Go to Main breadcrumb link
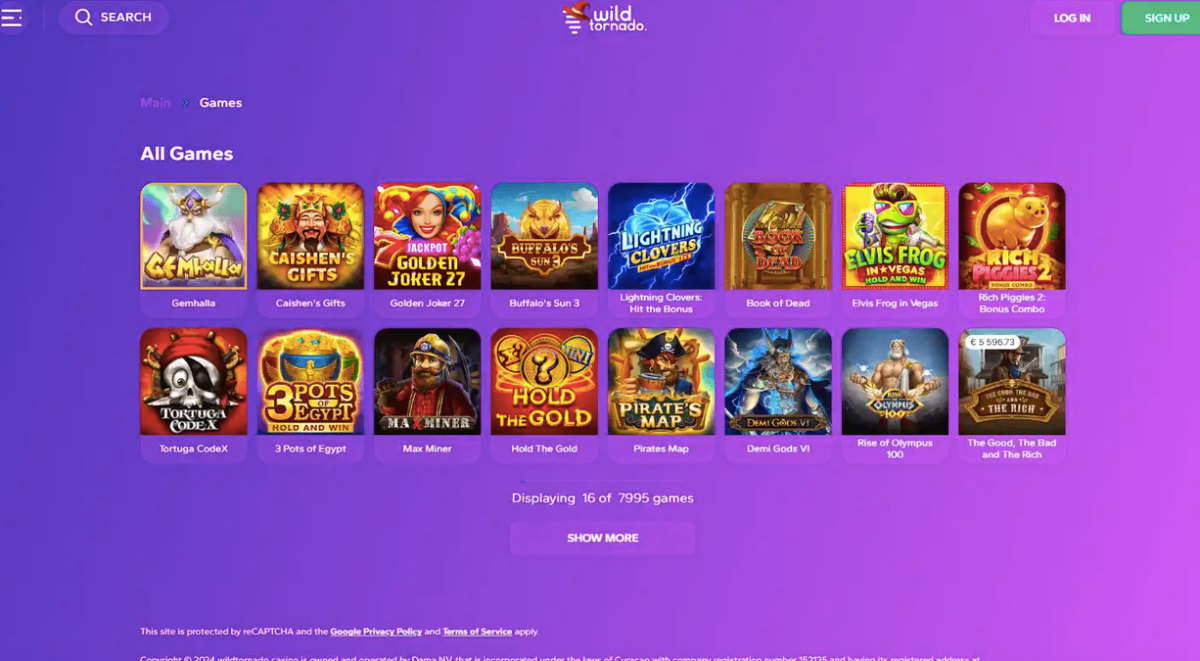The image size is (1200, 661). [x=155, y=103]
